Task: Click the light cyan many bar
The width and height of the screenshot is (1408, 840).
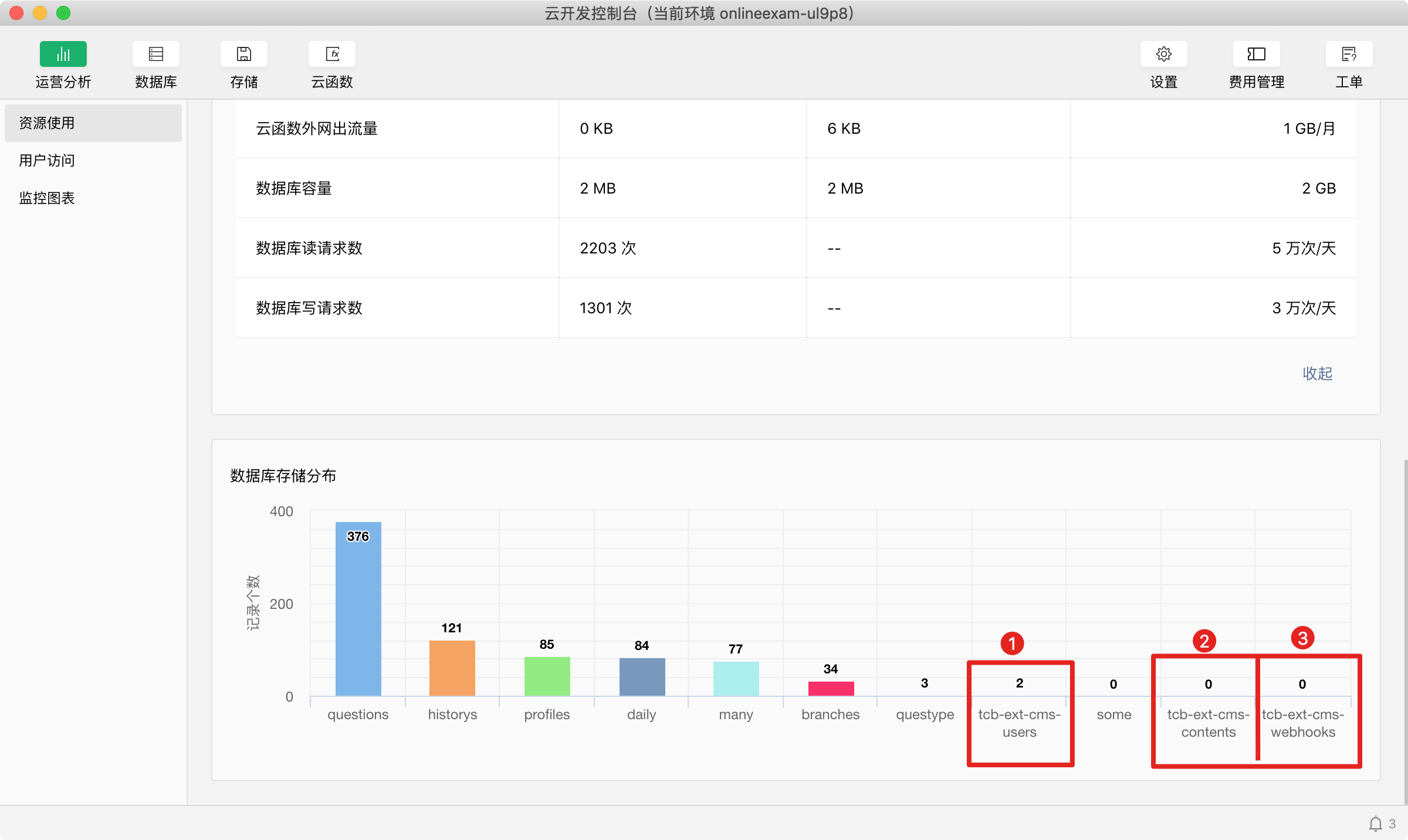Action: tap(736, 679)
